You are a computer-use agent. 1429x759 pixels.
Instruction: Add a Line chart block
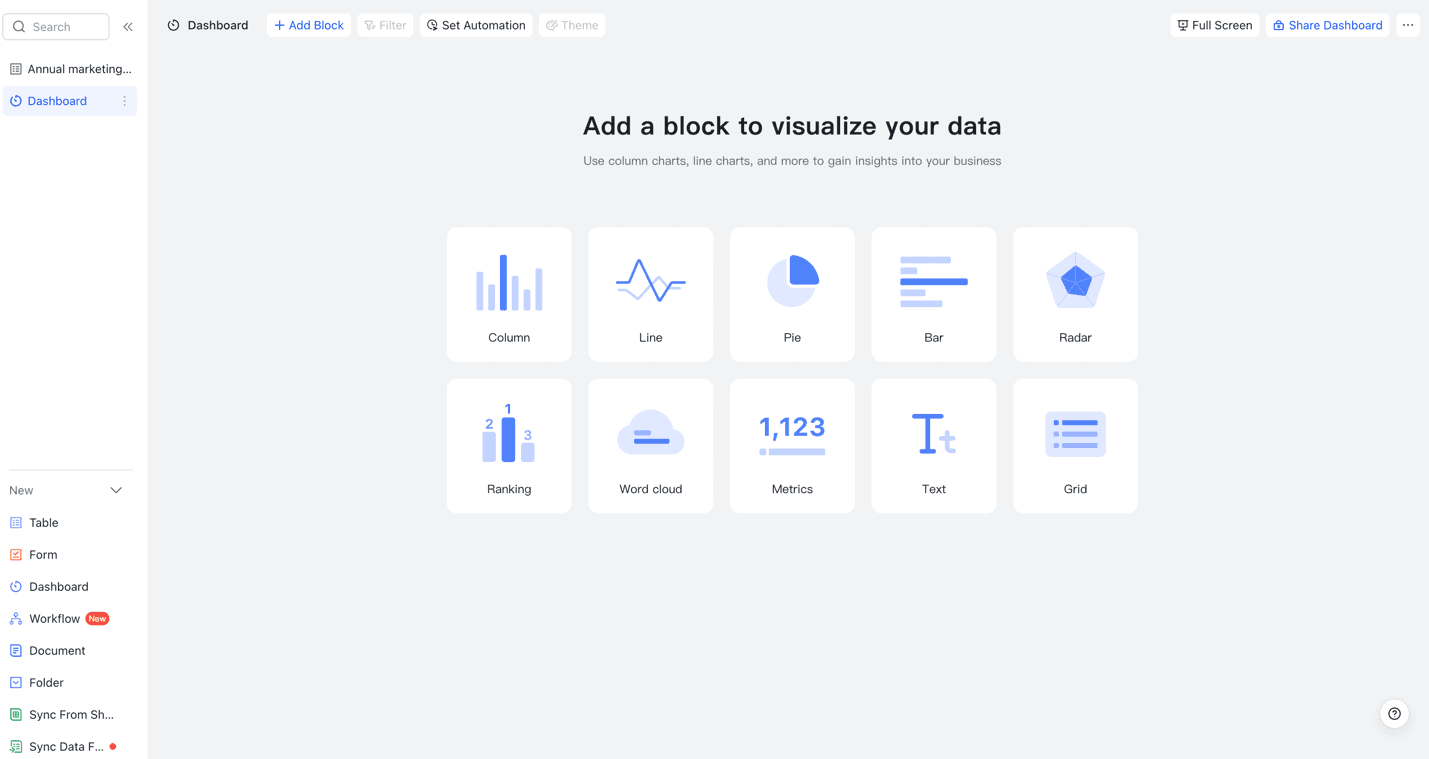click(x=650, y=294)
